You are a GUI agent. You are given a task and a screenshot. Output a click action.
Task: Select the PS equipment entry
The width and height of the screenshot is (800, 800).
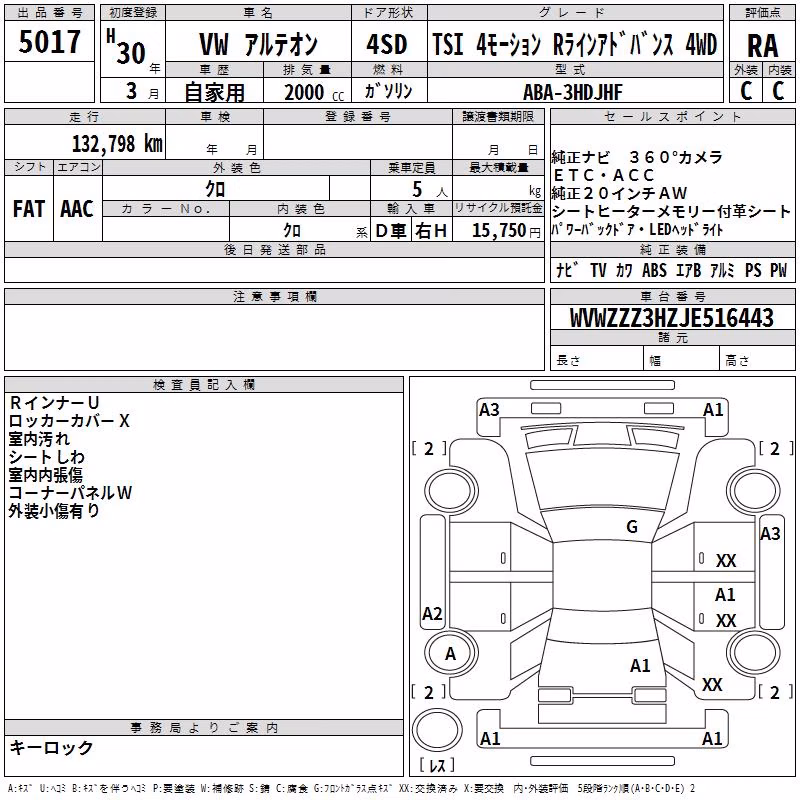(x=753, y=270)
